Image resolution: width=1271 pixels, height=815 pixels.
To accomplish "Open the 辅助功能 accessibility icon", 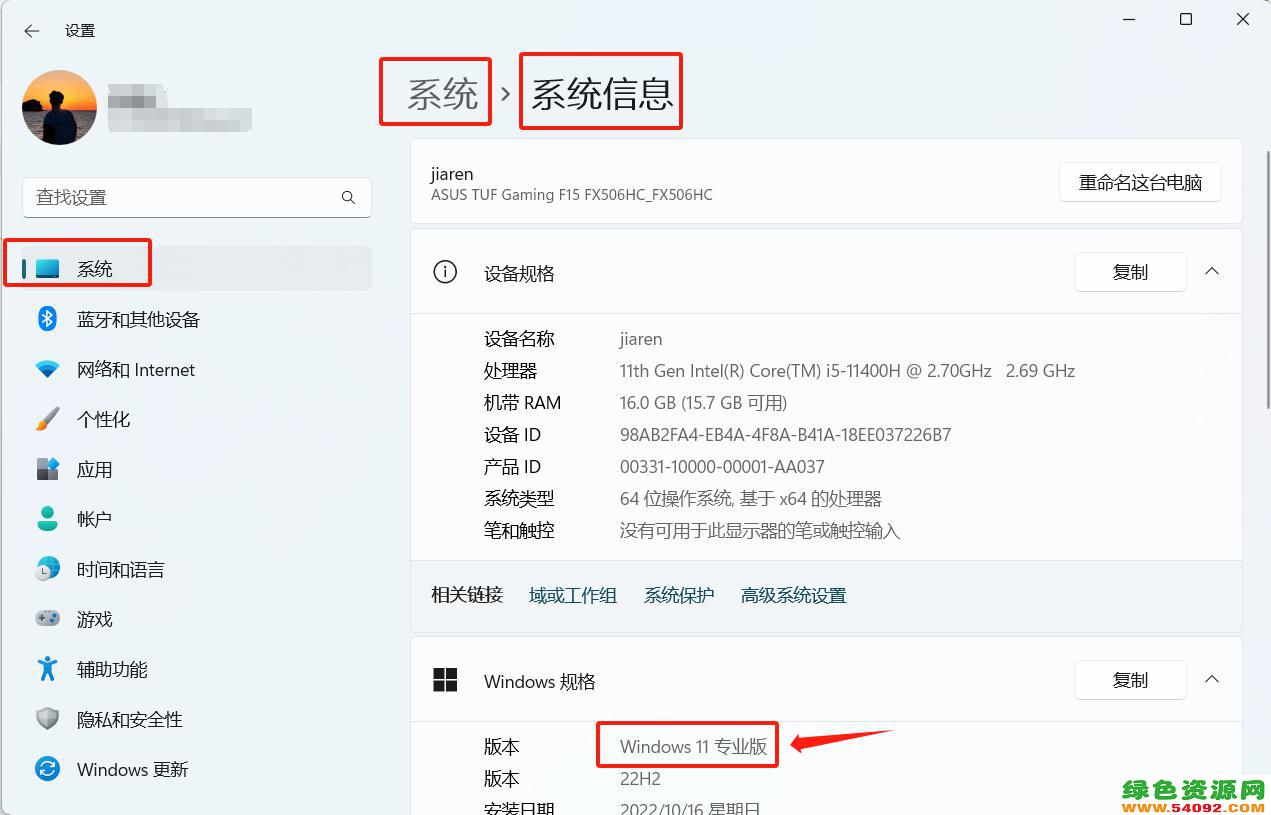I will click(x=48, y=669).
